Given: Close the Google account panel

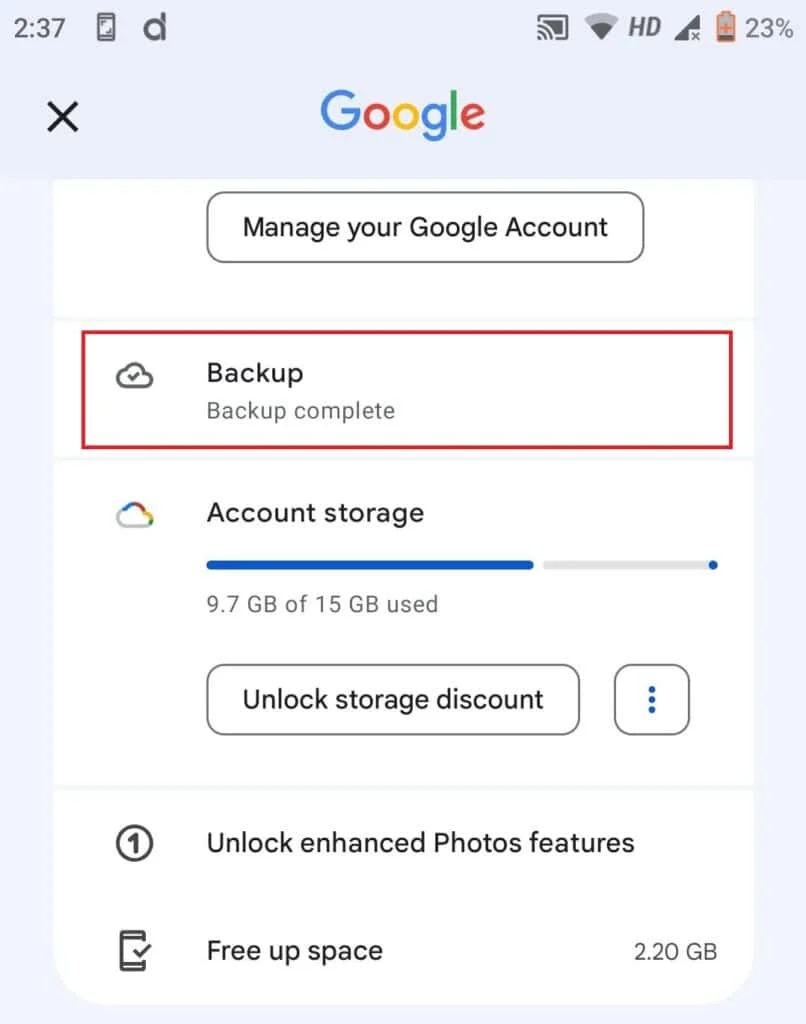Looking at the screenshot, I should pos(62,117).
